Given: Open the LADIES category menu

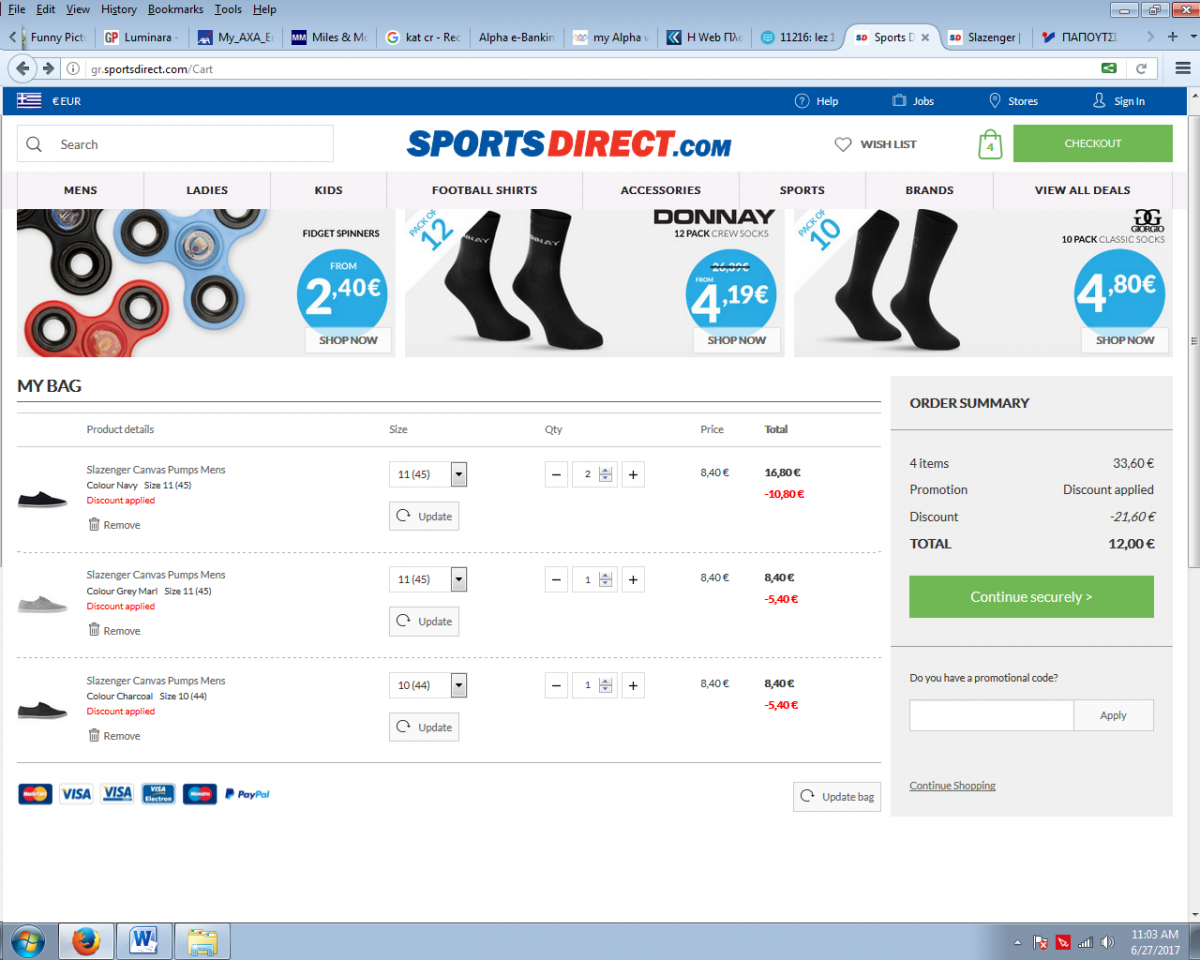Looking at the screenshot, I should point(207,190).
